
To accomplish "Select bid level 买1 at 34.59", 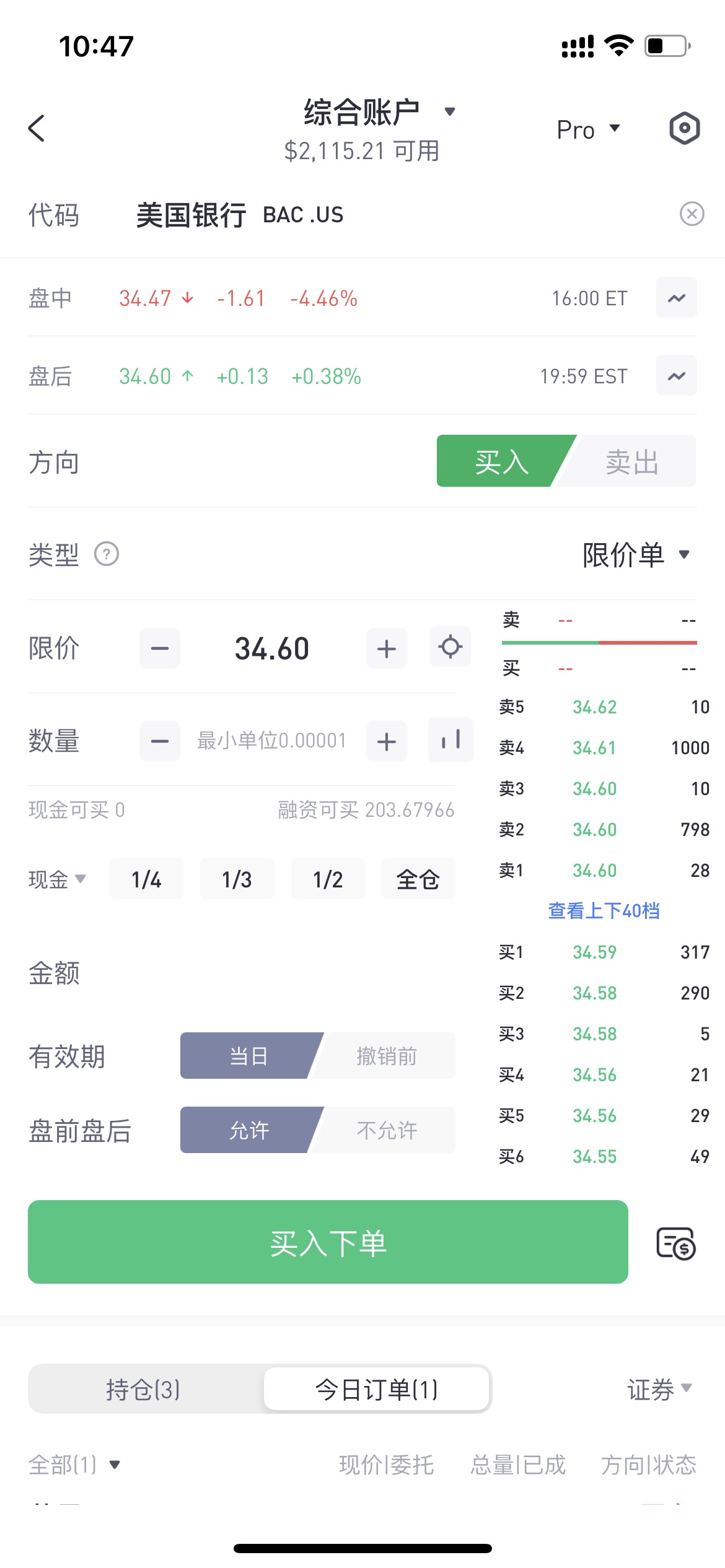I will click(604, 952).
